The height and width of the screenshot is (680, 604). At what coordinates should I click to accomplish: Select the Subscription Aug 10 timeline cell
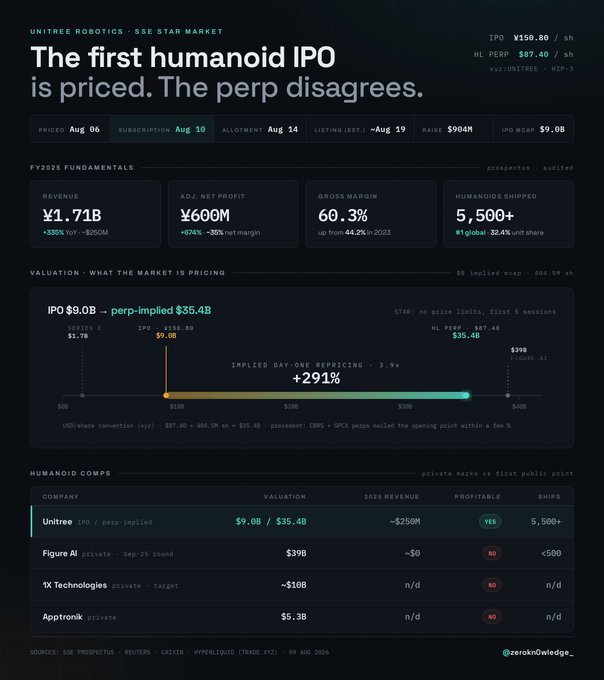162,129
